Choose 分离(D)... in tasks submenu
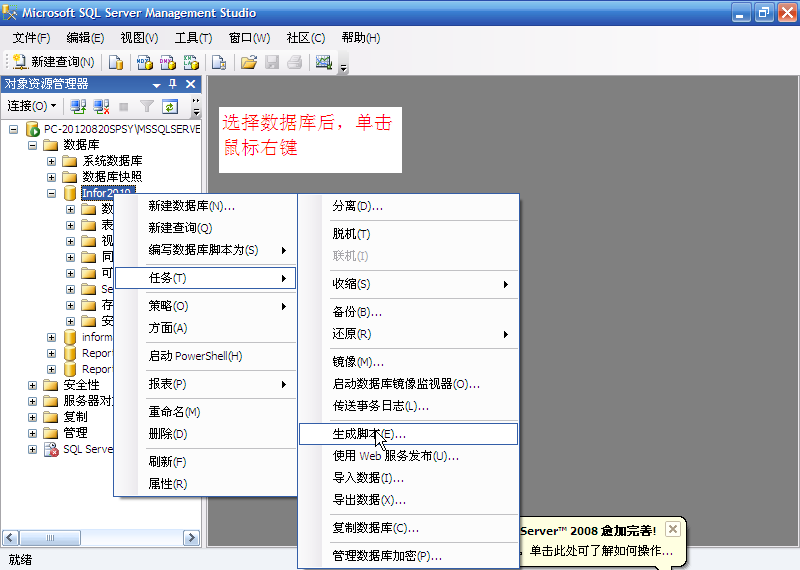800x570 pixels. pyautogui.click(x=408, y=206)
